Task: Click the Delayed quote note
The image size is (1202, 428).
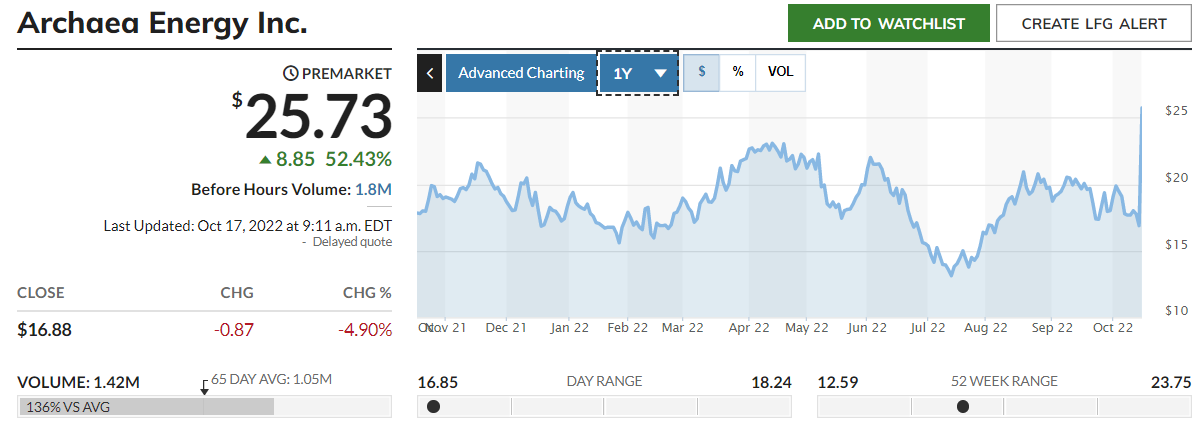Action: [352, 242]
